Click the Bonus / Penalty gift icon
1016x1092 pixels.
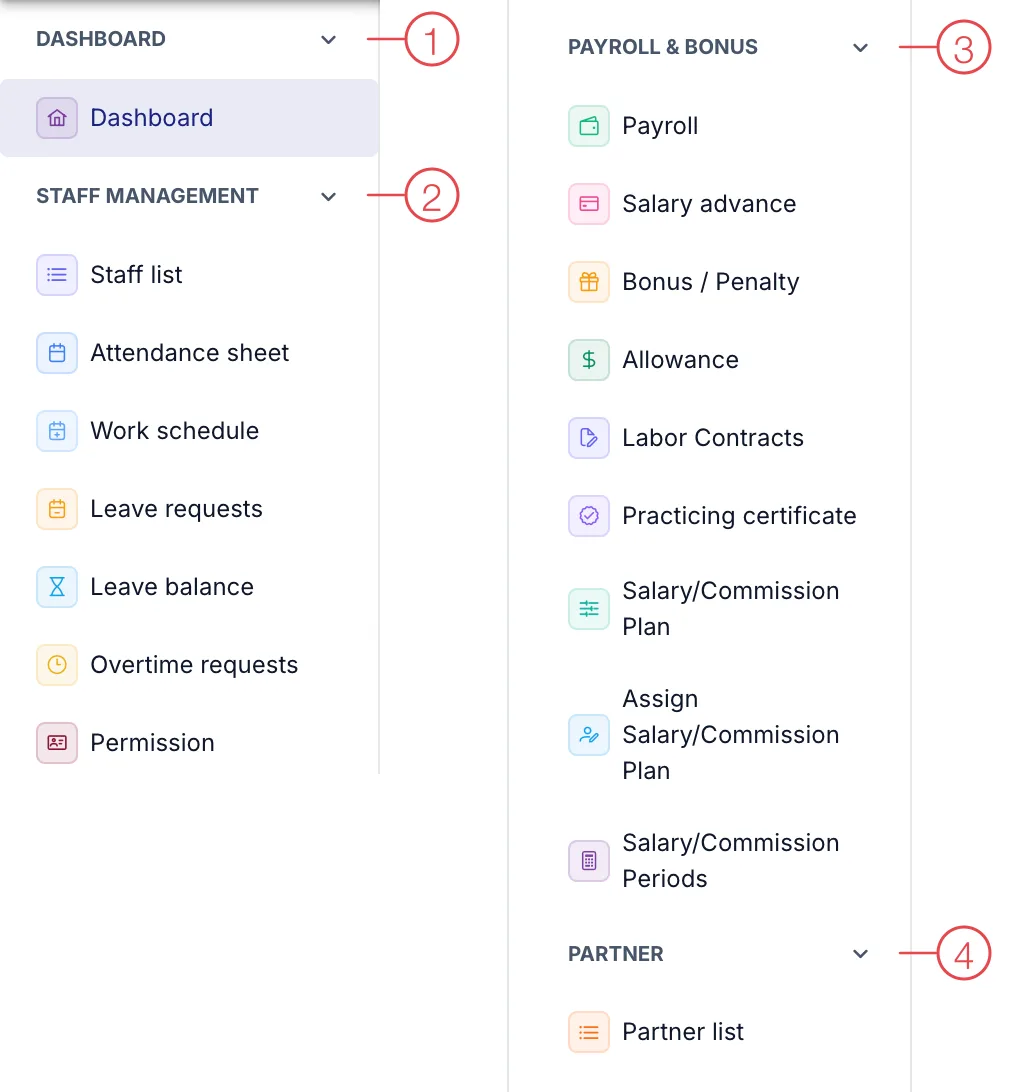589,282
